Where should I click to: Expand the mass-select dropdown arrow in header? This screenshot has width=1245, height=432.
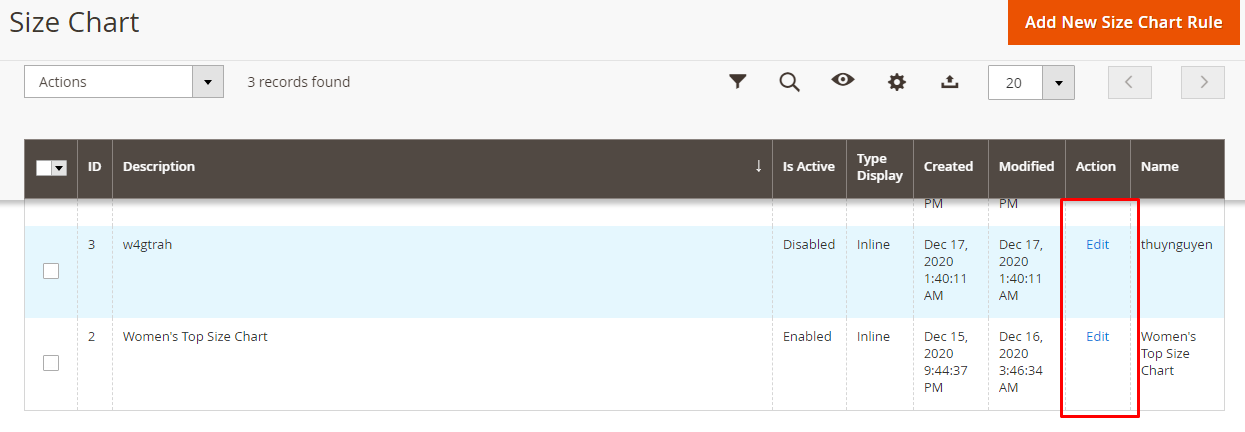click(x=60, y=168)
